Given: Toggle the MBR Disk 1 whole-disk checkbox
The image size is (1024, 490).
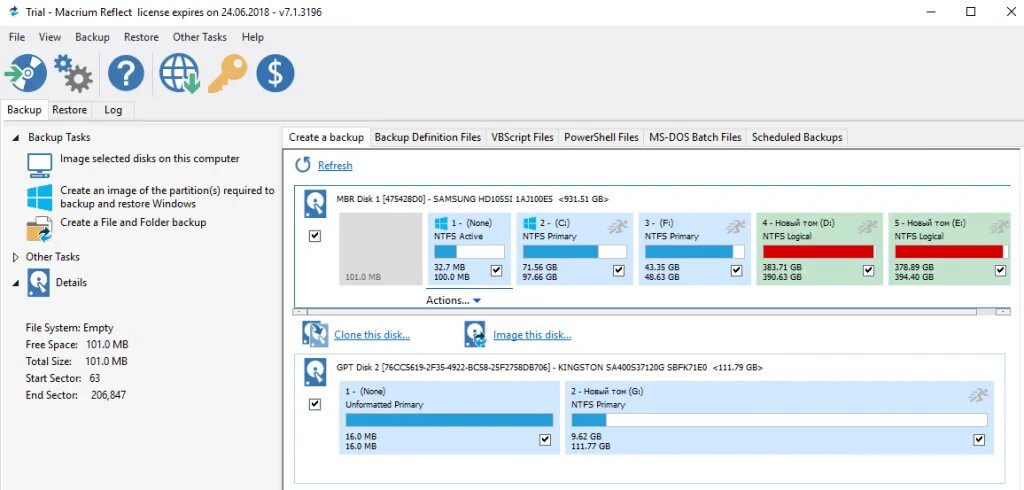Looking at the screenshot, I should click(x=315, y=236).
